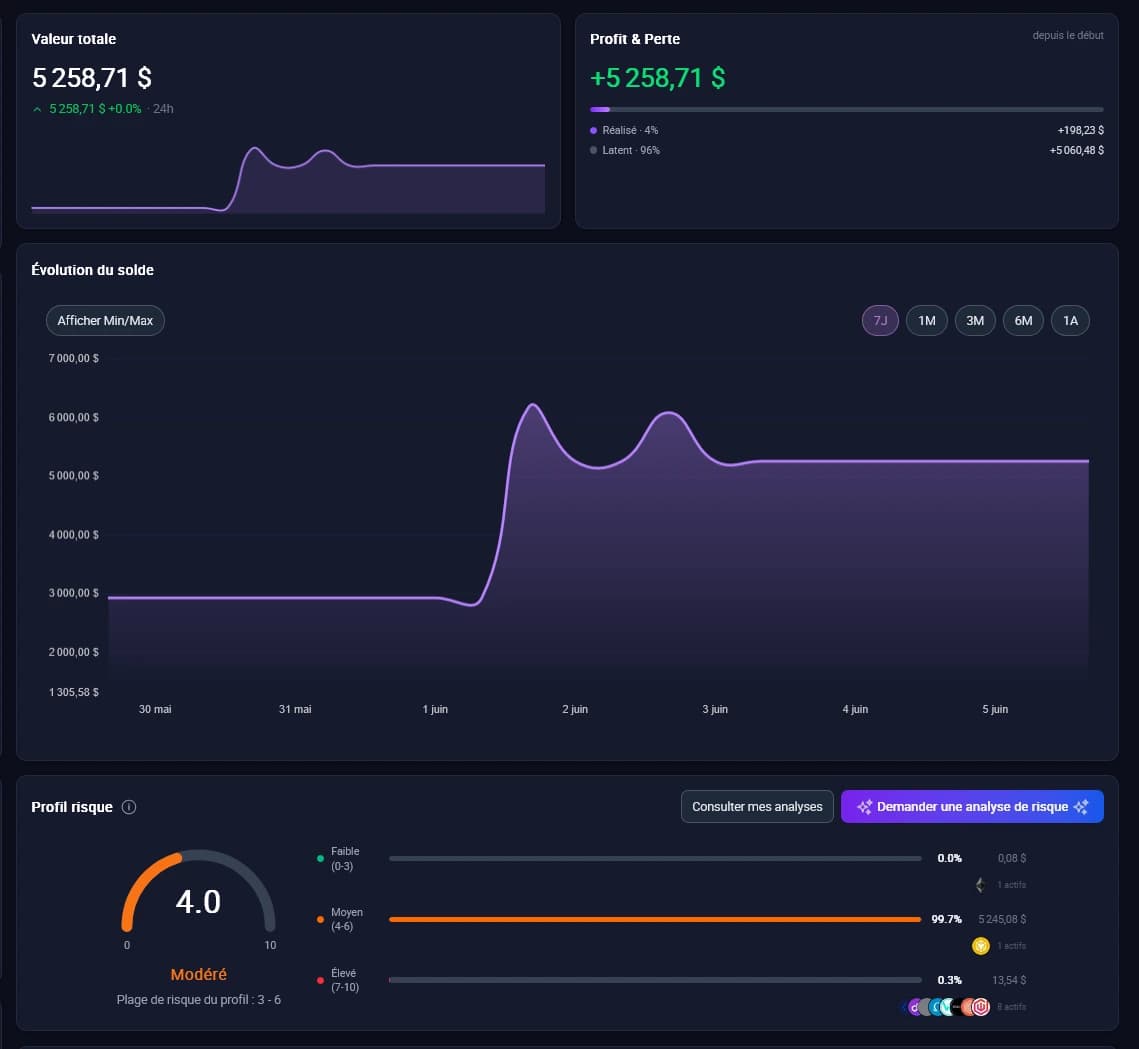Click Demander une analyse de risque button

click(x=973, y=806)
